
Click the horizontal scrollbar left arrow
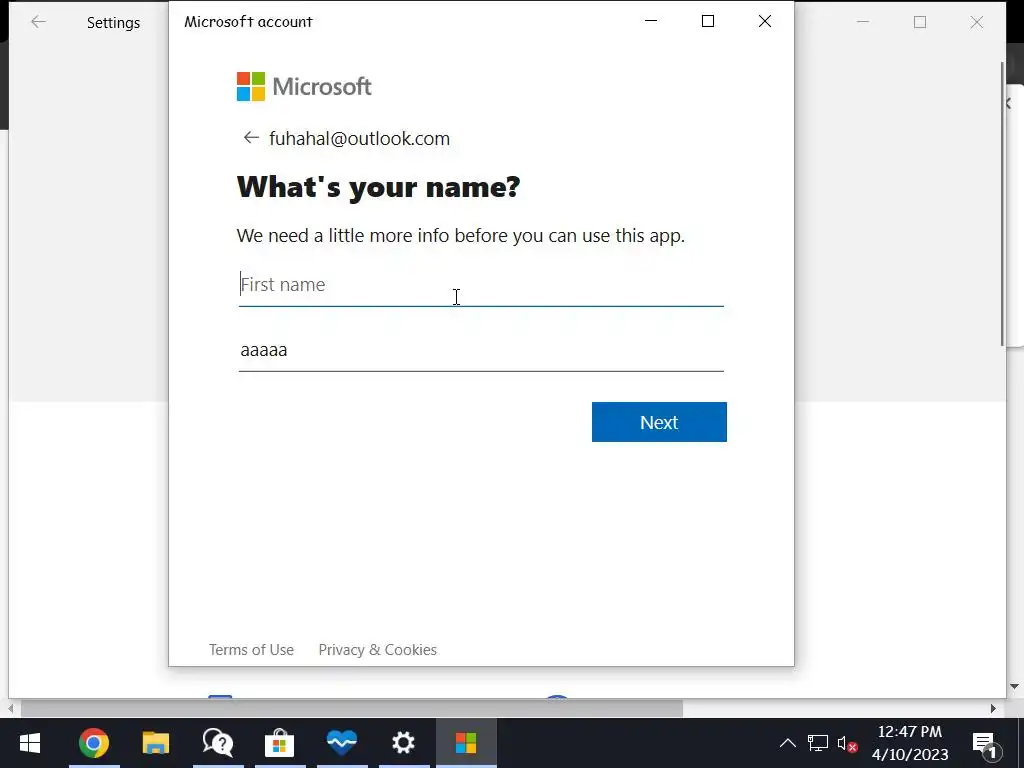tap(10, 709)
